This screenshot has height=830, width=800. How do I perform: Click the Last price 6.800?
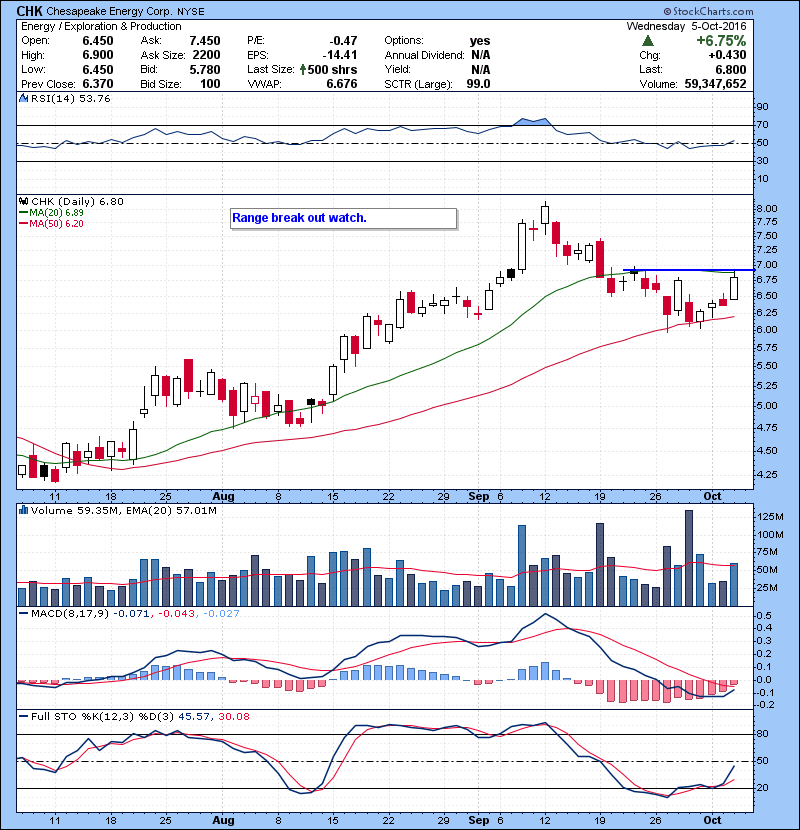coord(731,70)
